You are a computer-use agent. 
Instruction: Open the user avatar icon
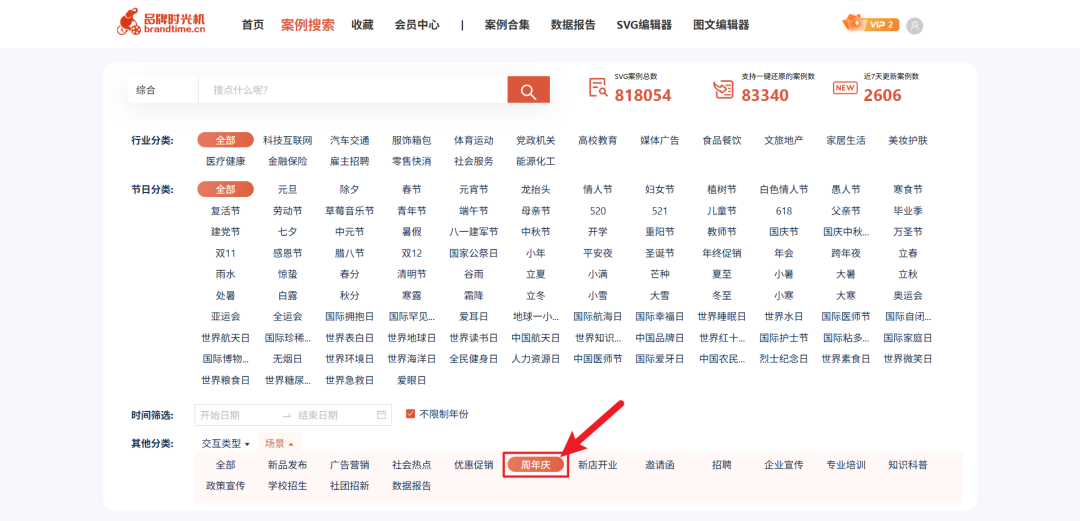(x=915, y=25)
